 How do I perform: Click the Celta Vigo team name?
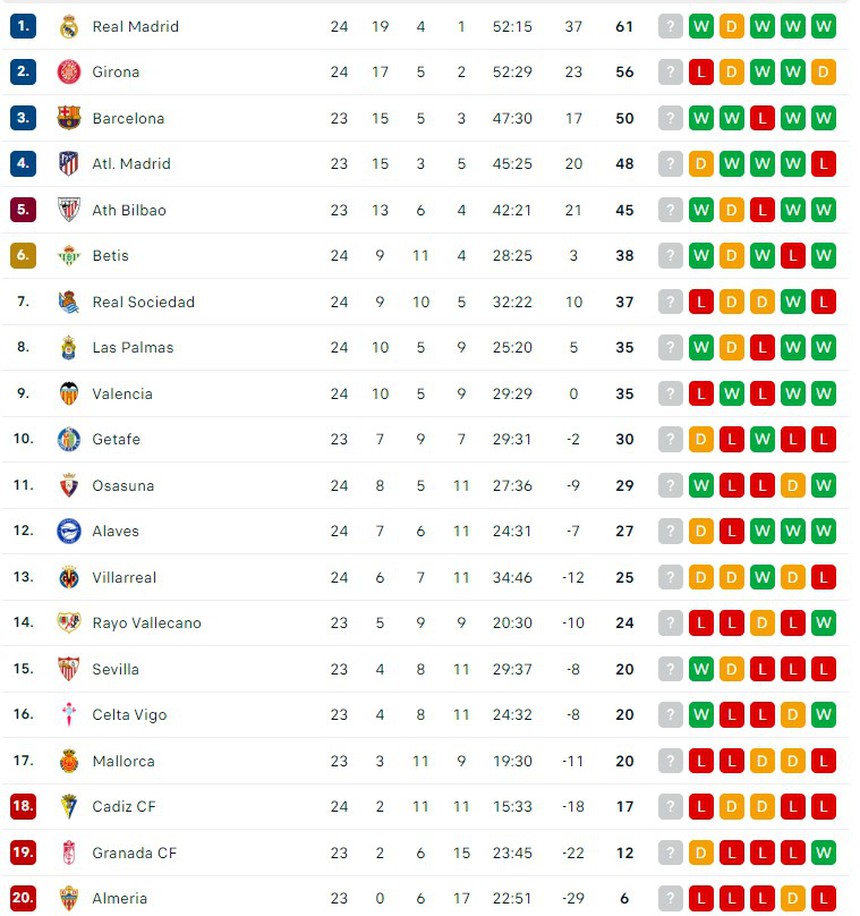(129, 715)
